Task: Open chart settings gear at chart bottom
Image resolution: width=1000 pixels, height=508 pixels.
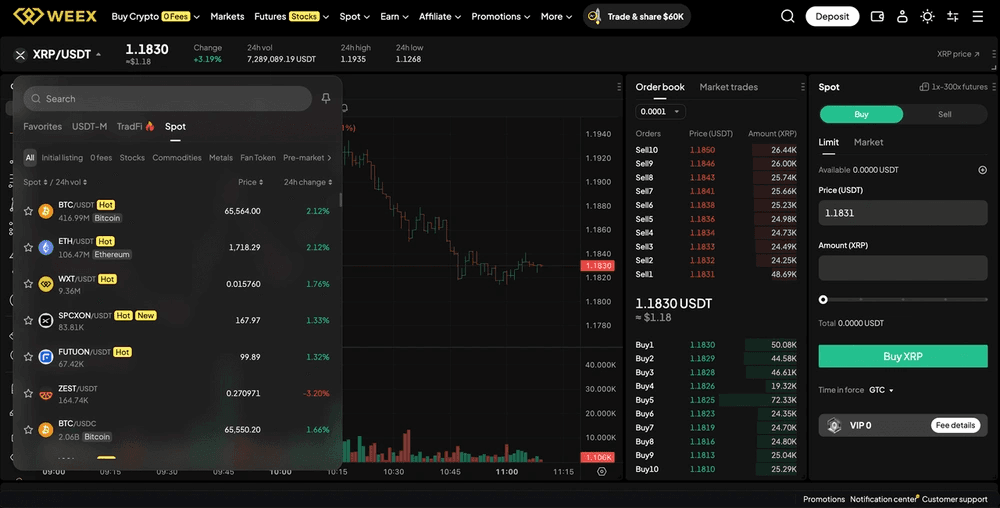Action: (601, 472)
